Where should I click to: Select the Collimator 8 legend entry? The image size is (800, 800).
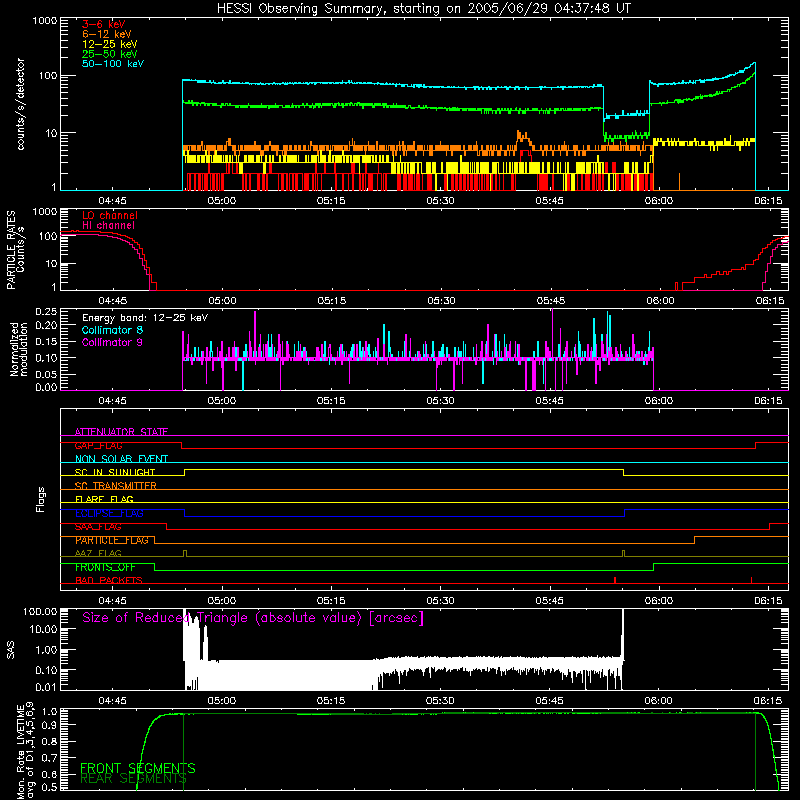coord(112,330)
